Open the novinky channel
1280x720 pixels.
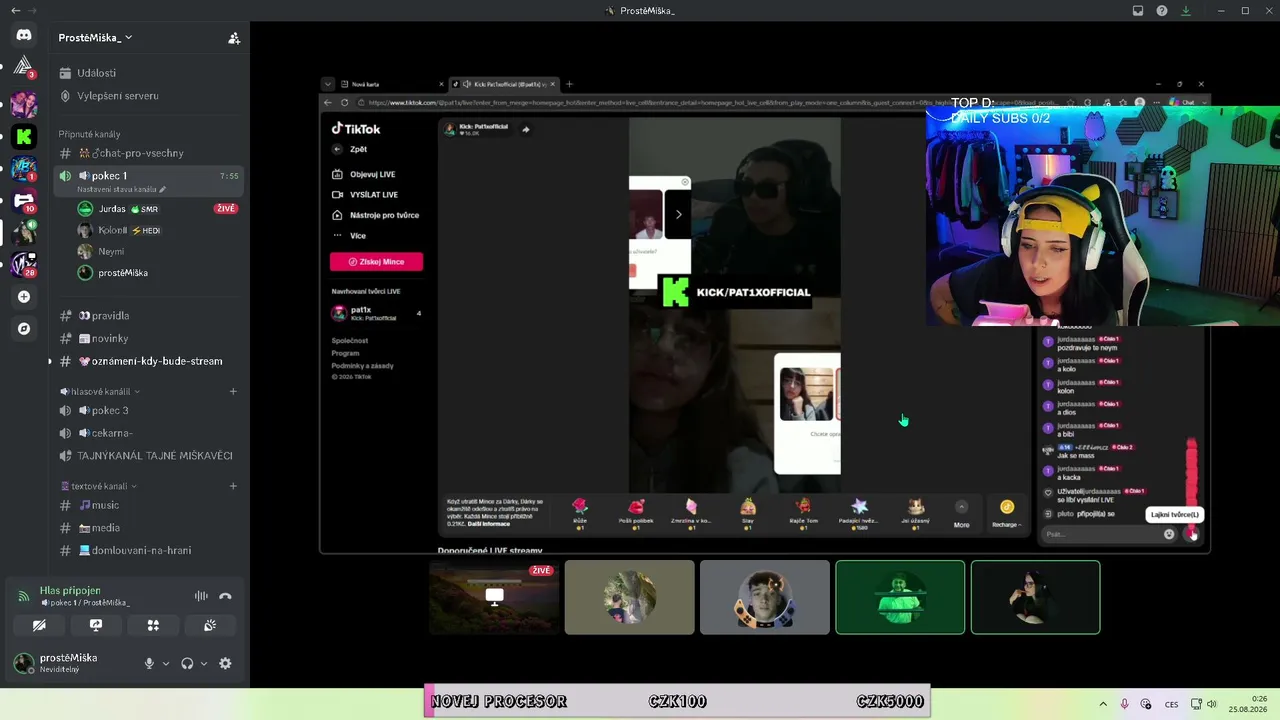point(148,338)
